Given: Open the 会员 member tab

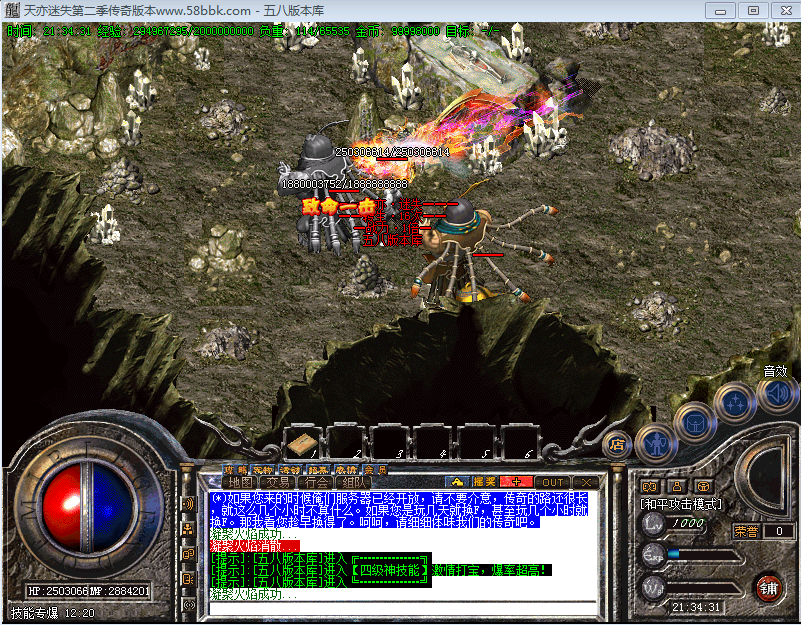Looking at the screenshot, I should [374, 470].
